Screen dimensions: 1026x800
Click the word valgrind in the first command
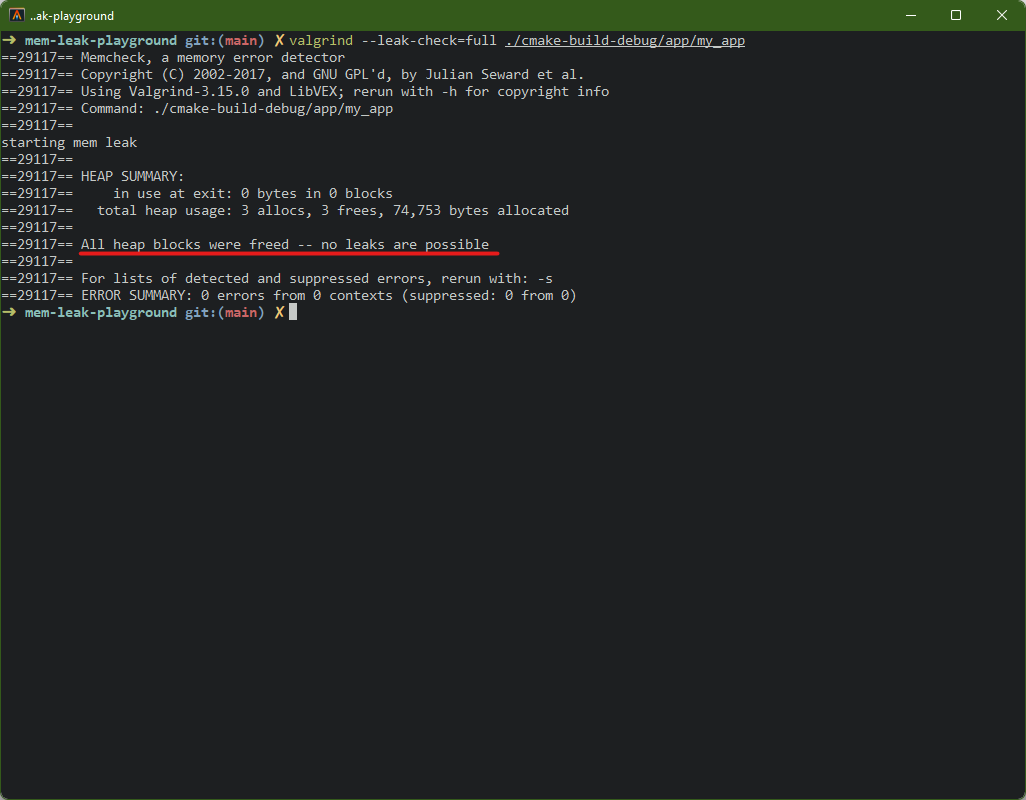[x=321, y=41]
